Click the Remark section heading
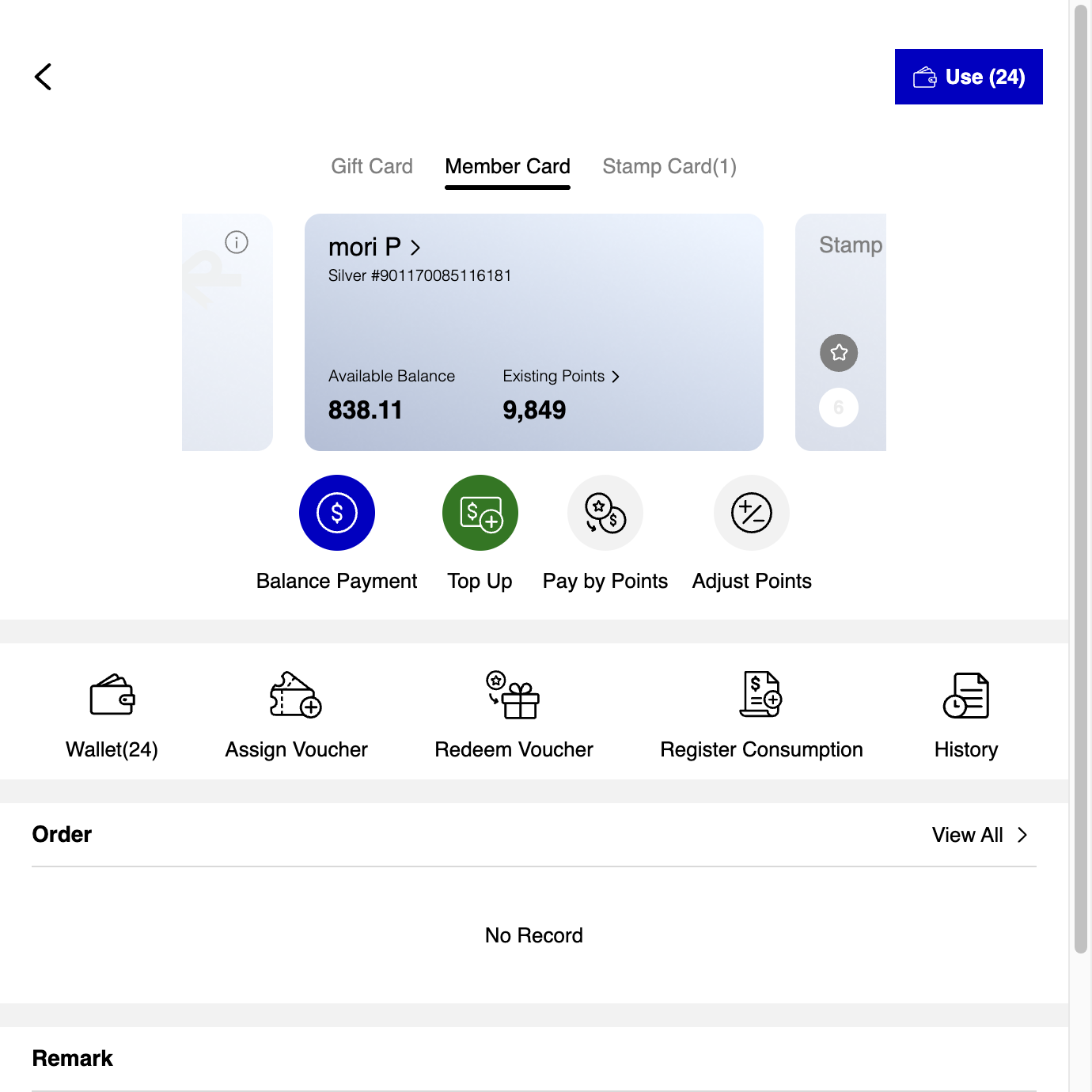 (x=73, y=1058)
